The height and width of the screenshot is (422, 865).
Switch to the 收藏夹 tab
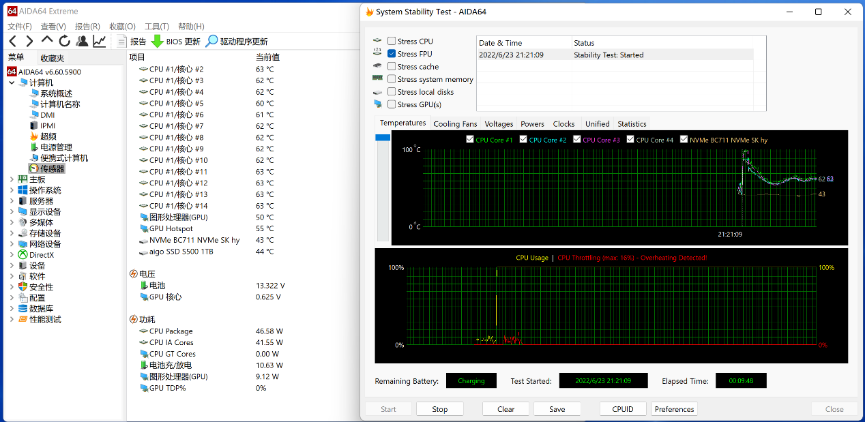[x=52, y=58]
